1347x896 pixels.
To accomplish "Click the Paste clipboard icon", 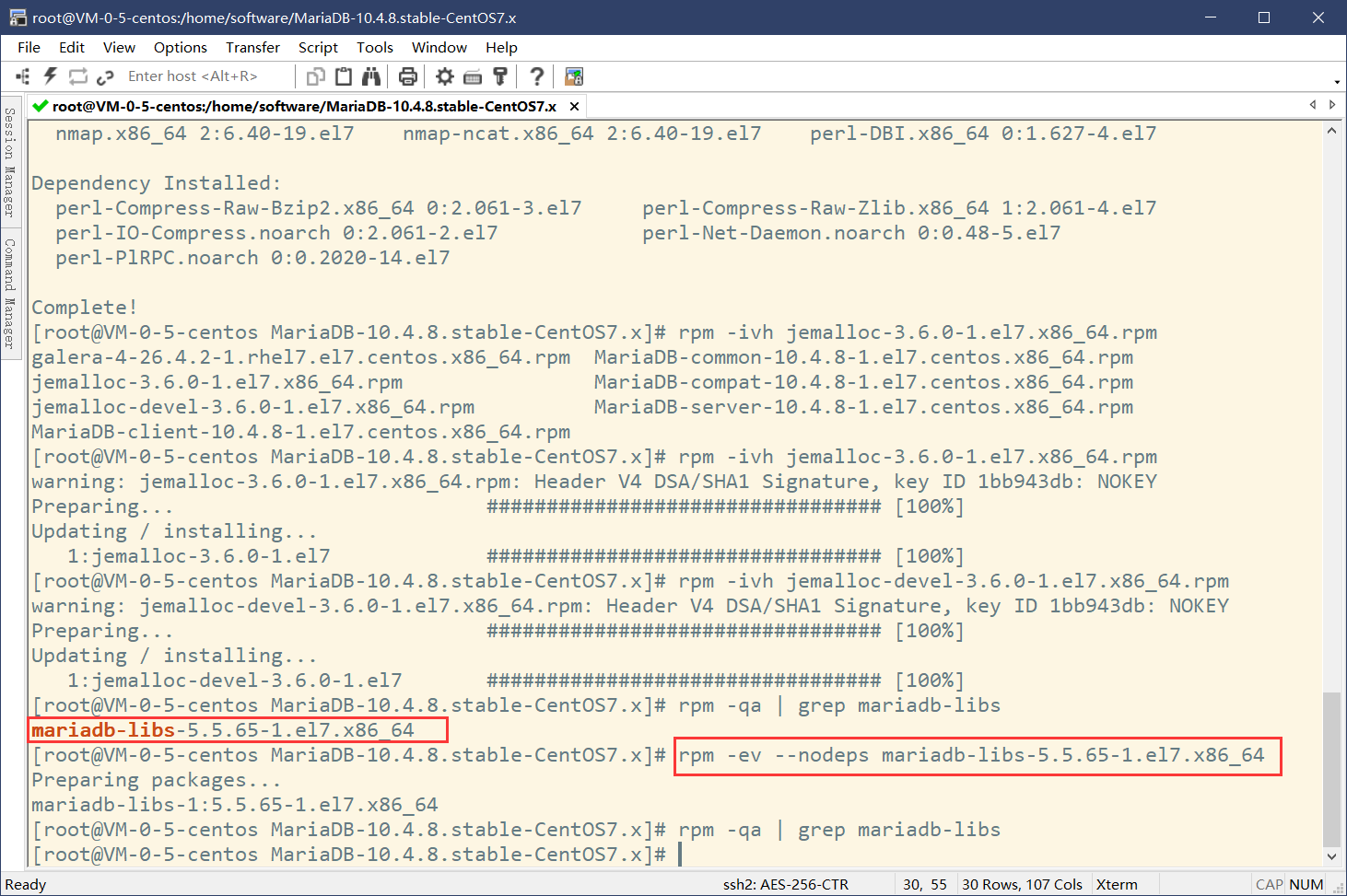I will (344, 76).
